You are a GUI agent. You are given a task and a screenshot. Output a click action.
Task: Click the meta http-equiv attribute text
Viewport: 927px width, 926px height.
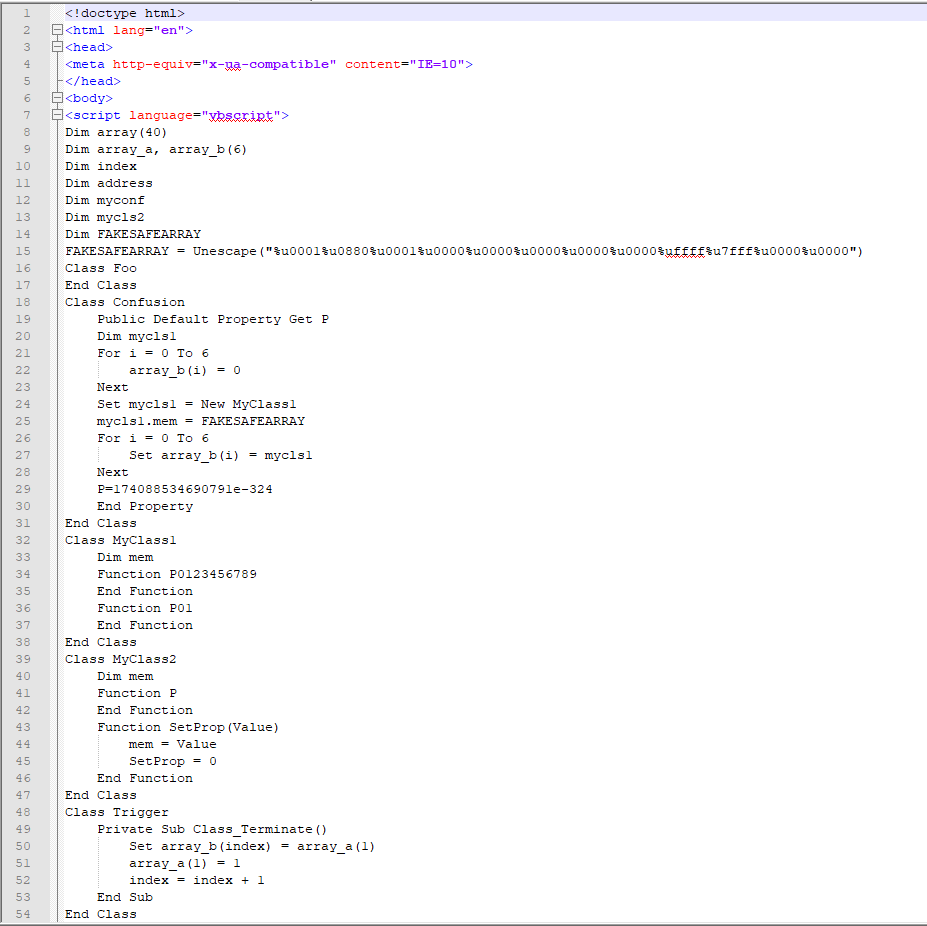point(153,64)
